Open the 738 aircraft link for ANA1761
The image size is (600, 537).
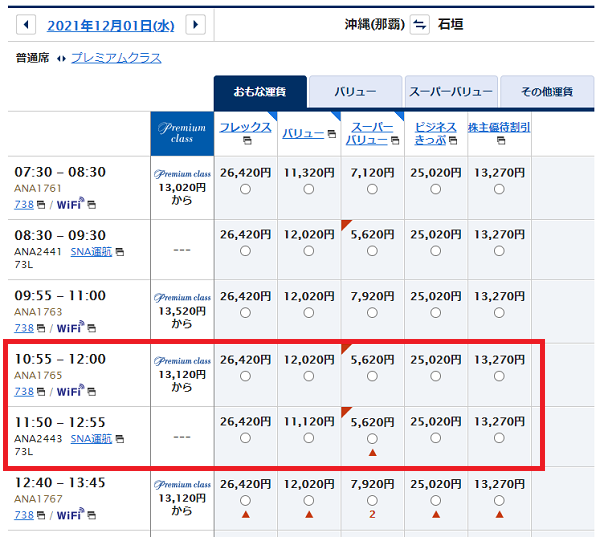click(24, 205)
